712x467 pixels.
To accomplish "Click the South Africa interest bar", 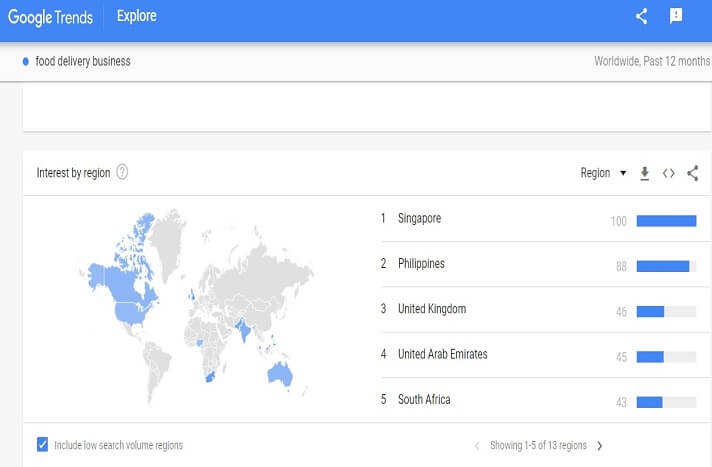I will (665, 402).
